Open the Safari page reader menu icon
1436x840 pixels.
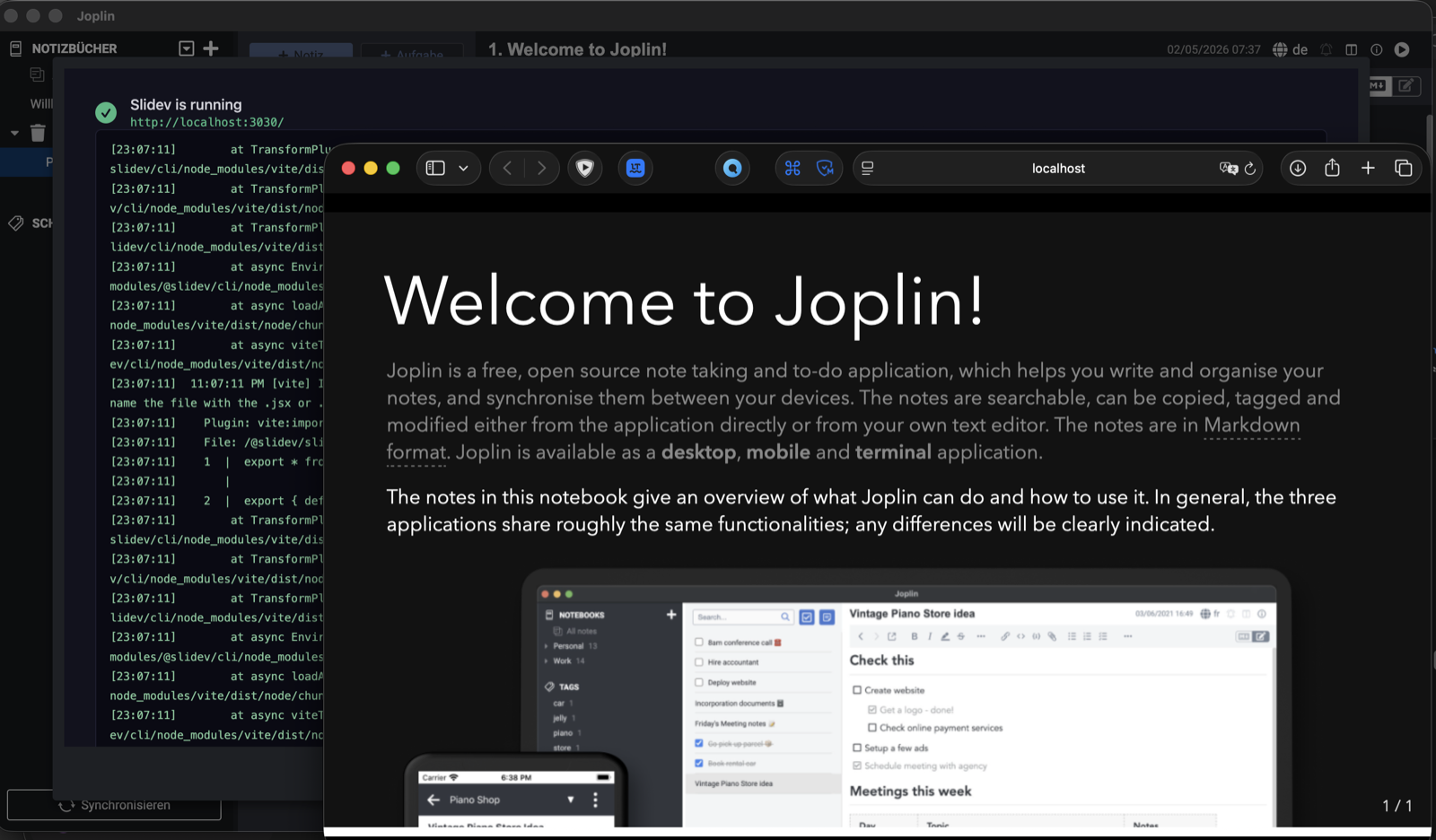[867, 168]
